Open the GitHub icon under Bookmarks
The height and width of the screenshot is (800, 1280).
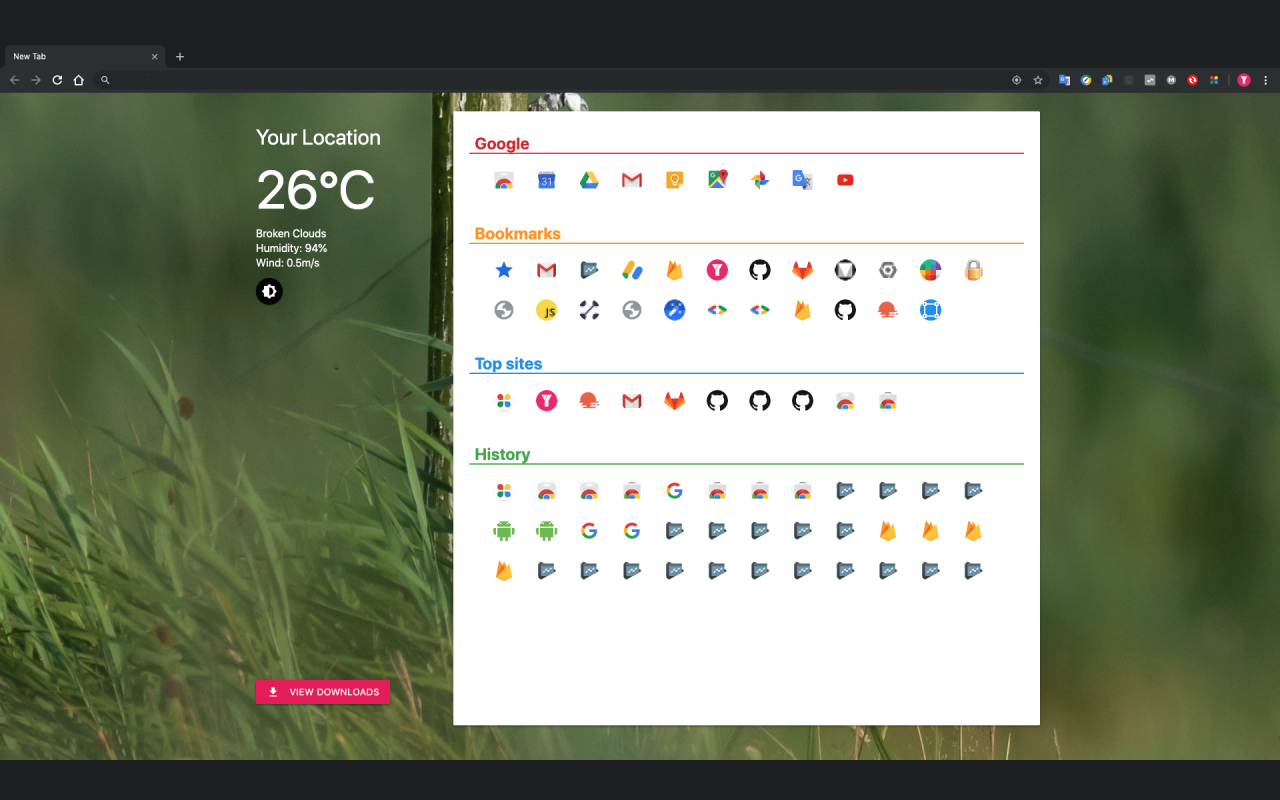coord(760,270)
